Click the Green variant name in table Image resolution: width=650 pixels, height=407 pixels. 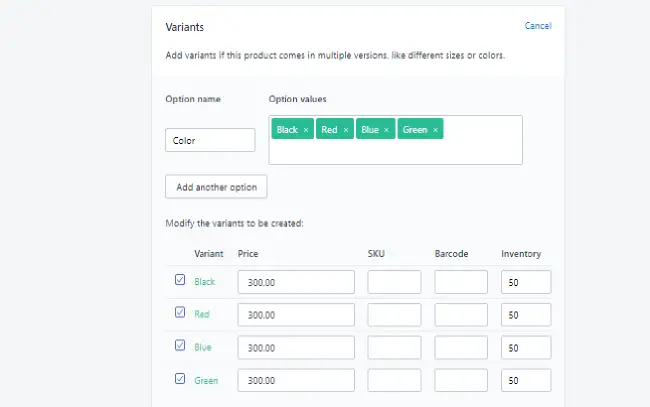pyautogui.click(x=206, y=380)
